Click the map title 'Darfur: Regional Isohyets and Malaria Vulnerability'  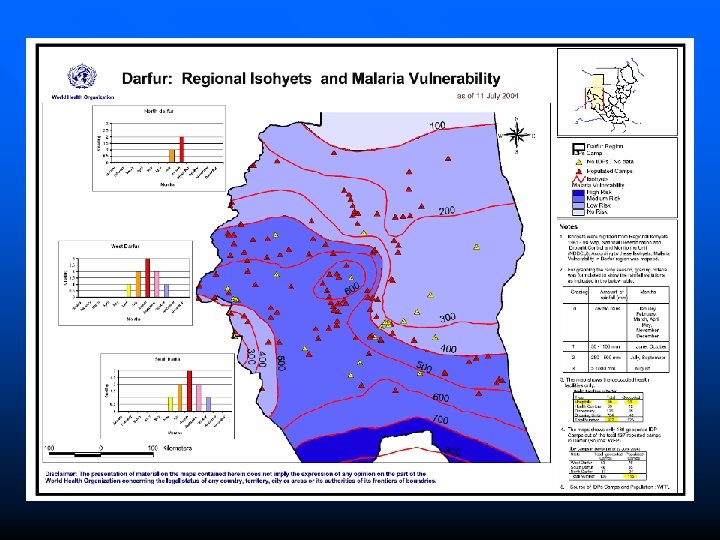click(x=311, y=79)
